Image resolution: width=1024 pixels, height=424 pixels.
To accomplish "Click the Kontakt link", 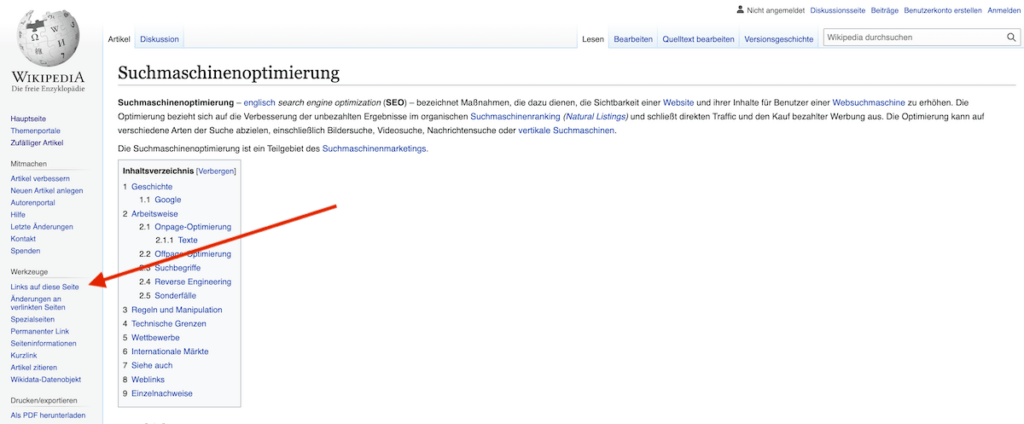I will [x=23, y=238].
